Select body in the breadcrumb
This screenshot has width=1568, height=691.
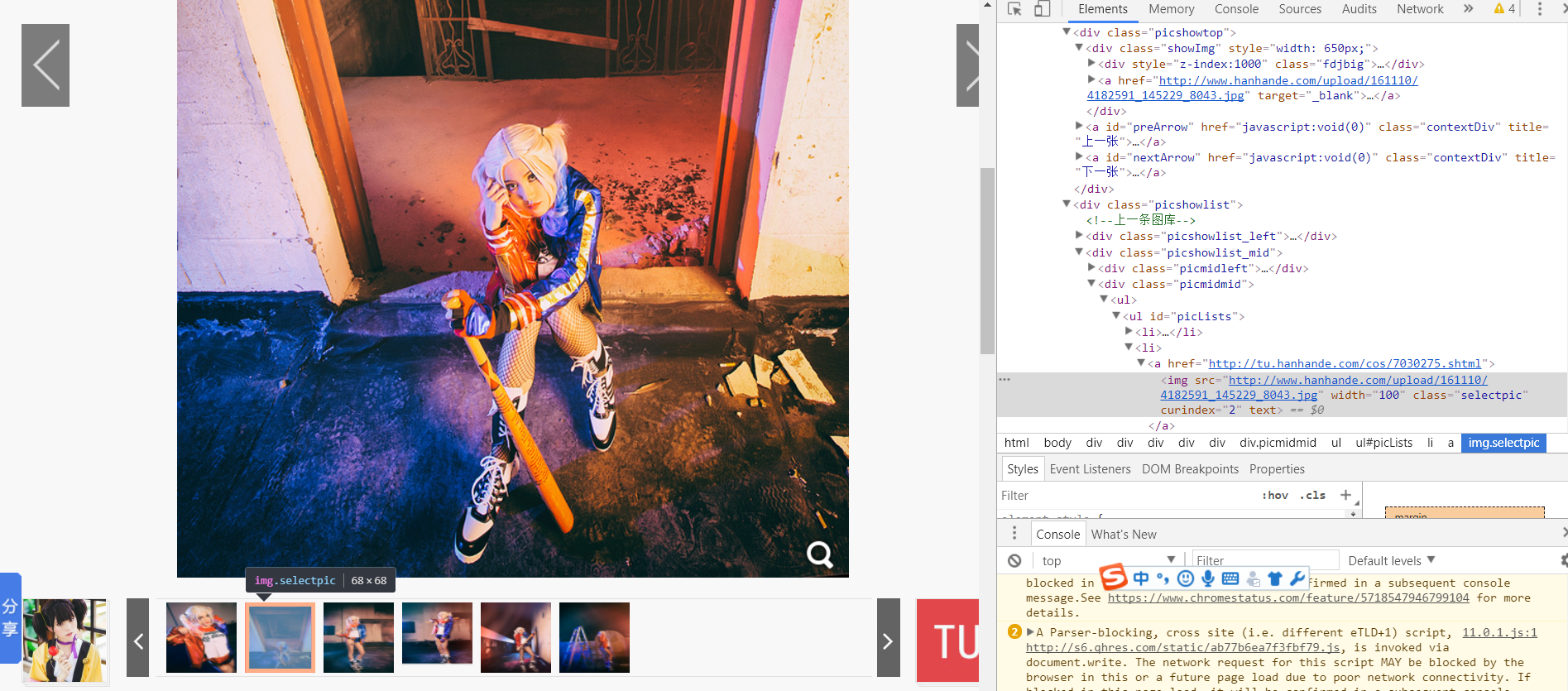[x=1057, y=443]
